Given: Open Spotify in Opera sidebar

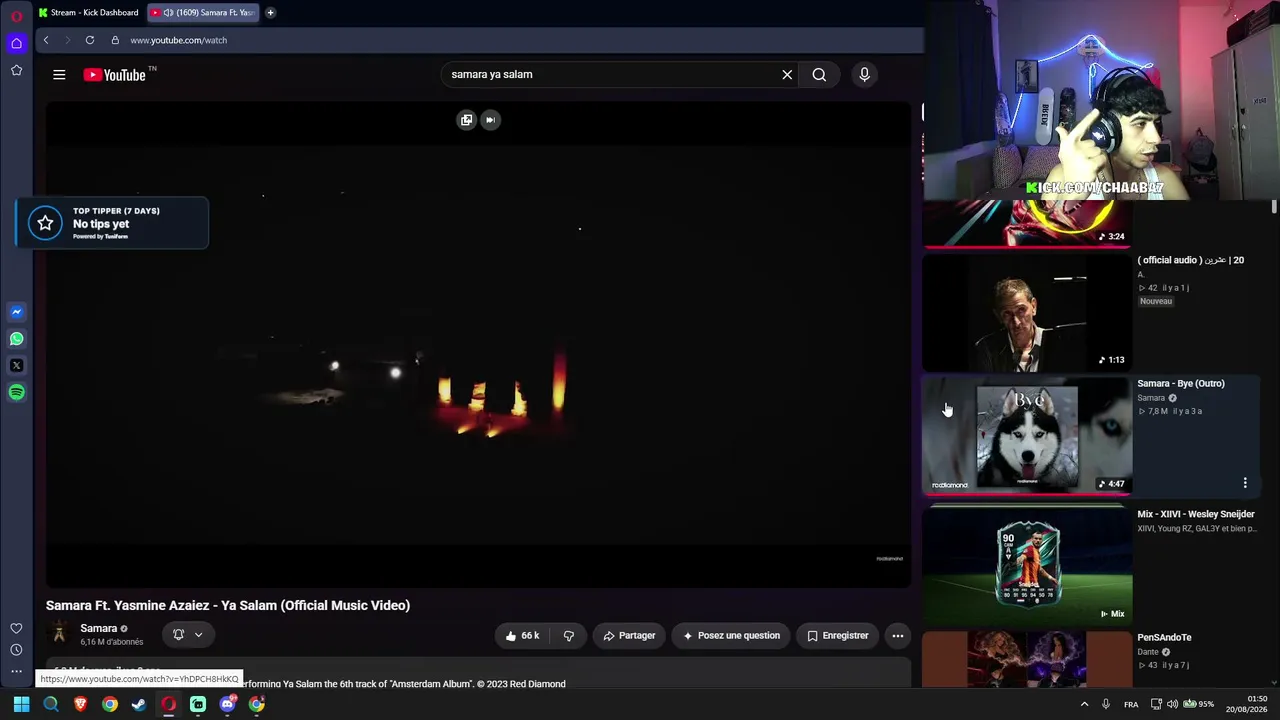Looking at the screenshot, I should [x=16, y=393].
